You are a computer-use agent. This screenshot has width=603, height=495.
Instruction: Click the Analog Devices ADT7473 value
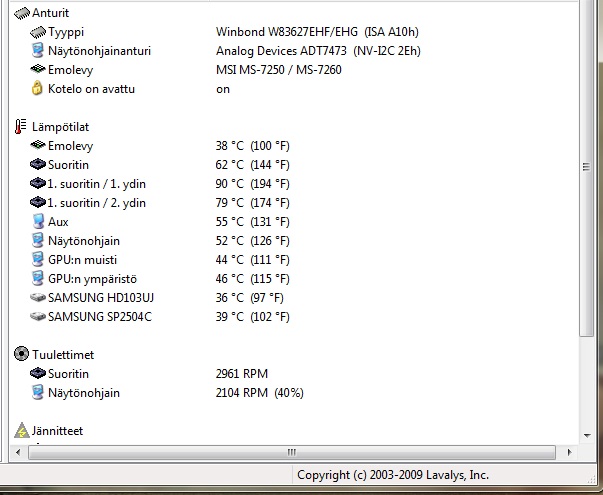pos(318,51)
